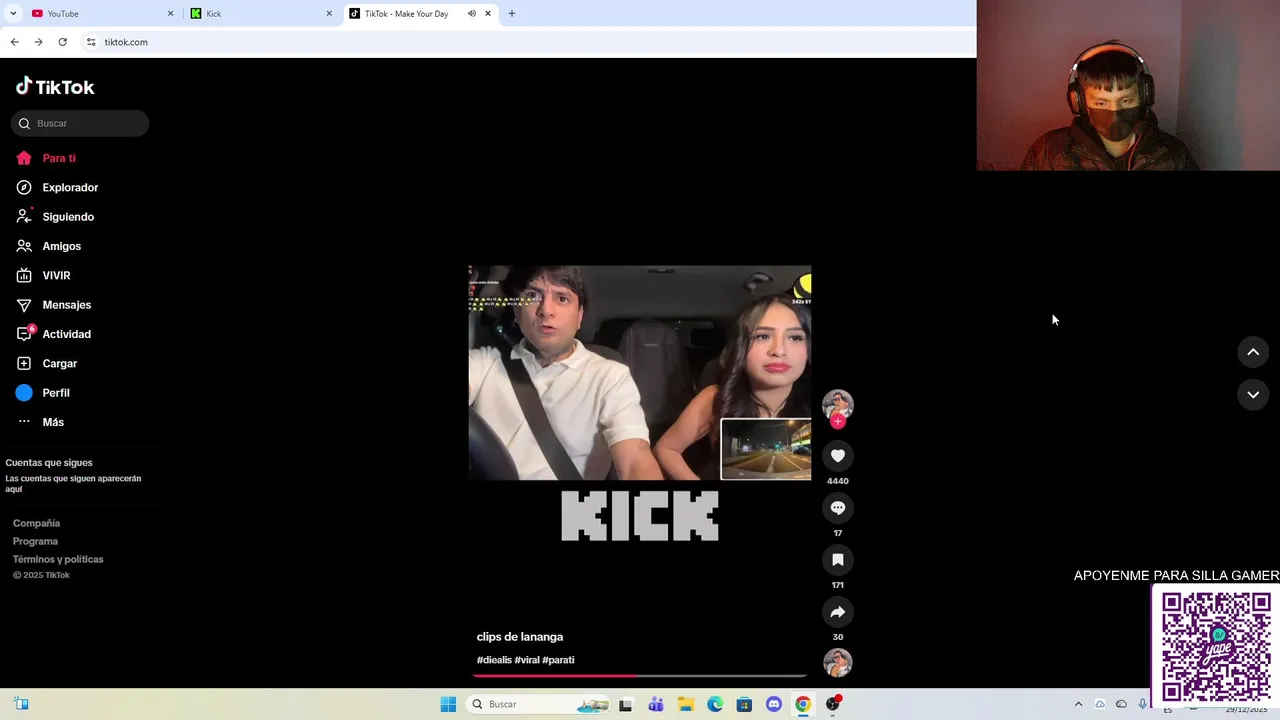Click the sound disc avatar below share
The image size is (1280, 720).
[838, 662]
